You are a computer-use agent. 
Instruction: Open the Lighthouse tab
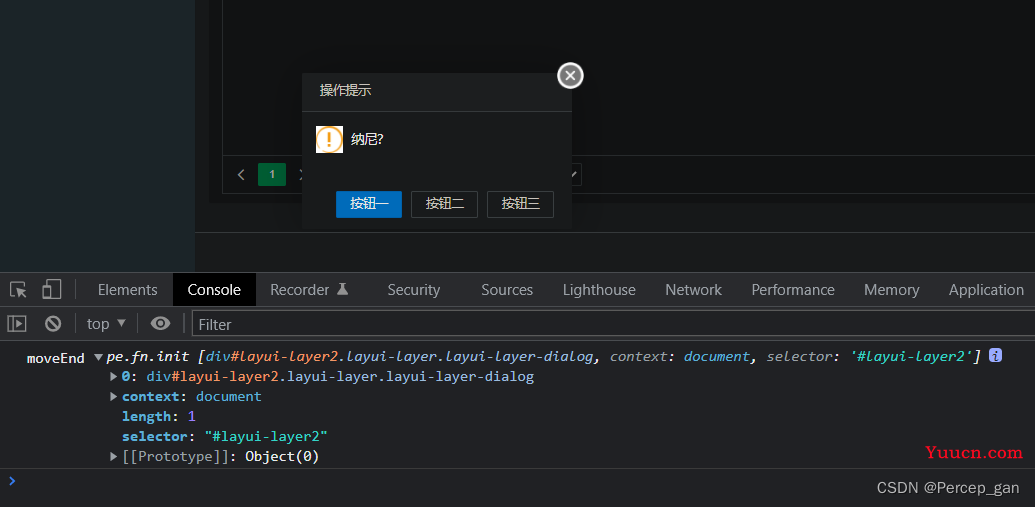[x=599, y=290]
